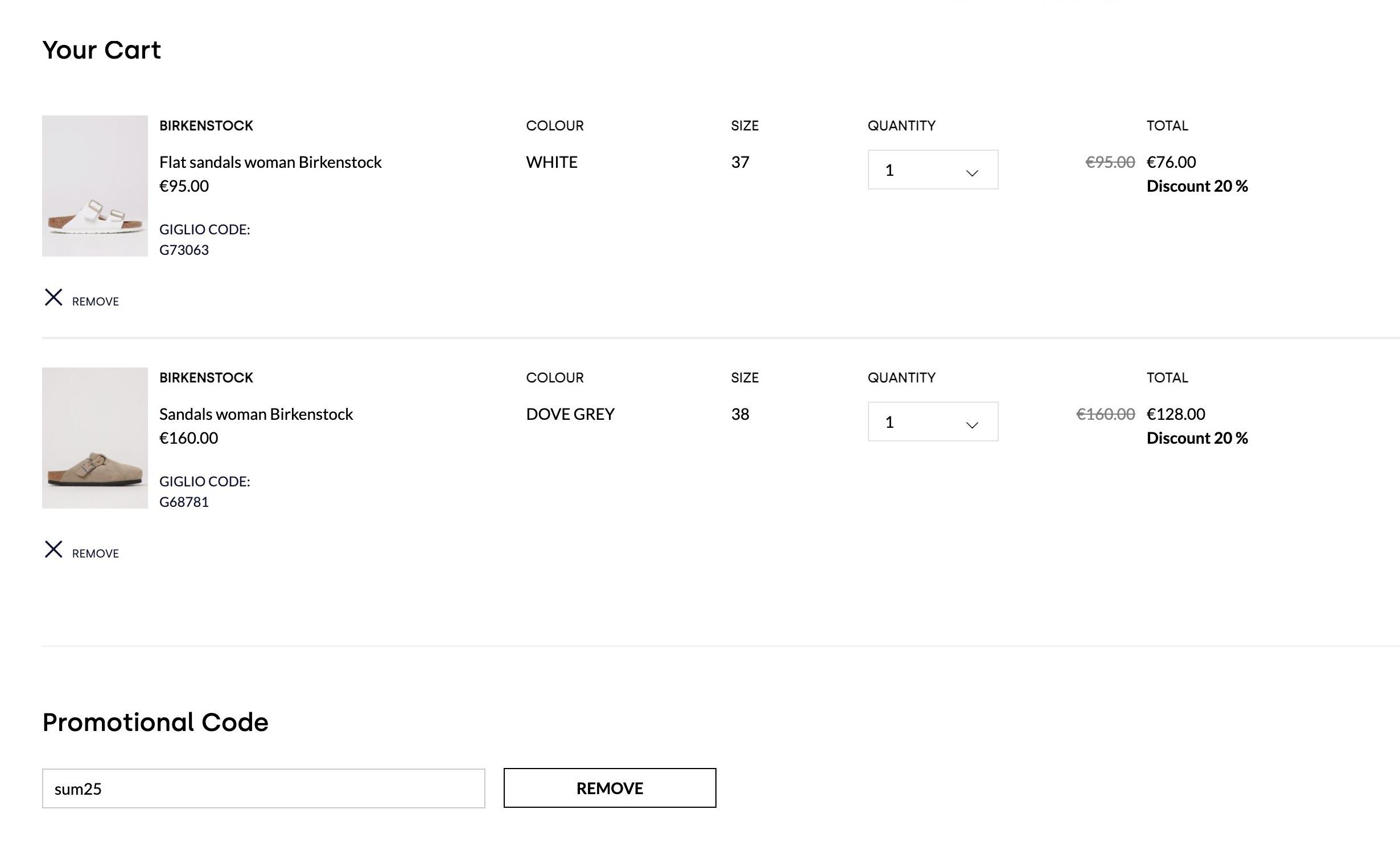The width and height of the screenshot is (1400, 859).
Task: Click second BIRKENSTOCK brand label
Action: tap(206, 378)
